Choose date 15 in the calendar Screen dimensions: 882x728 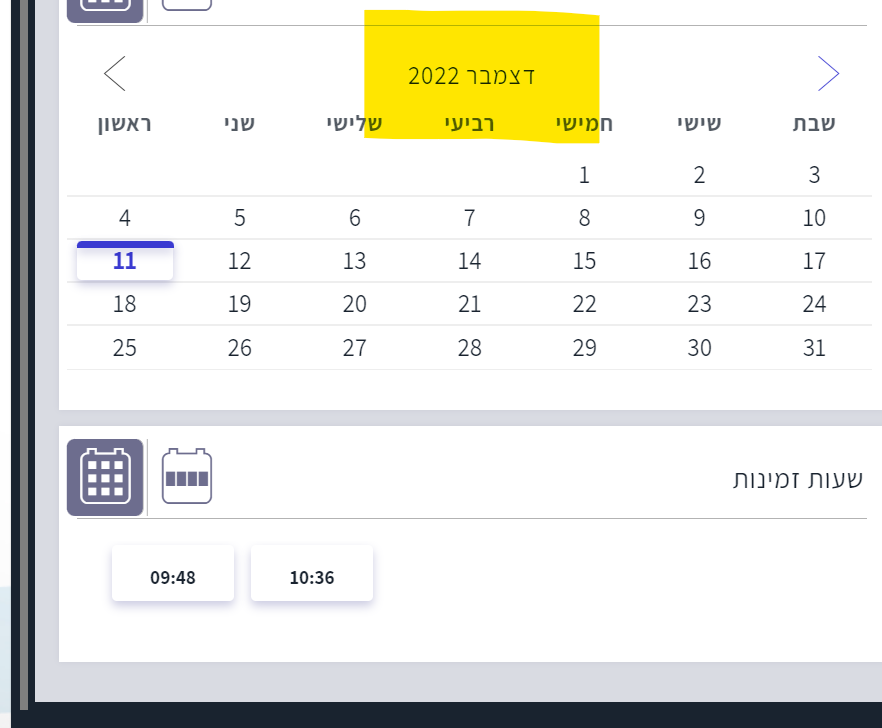pyautogui.click(x=584, y=262)
